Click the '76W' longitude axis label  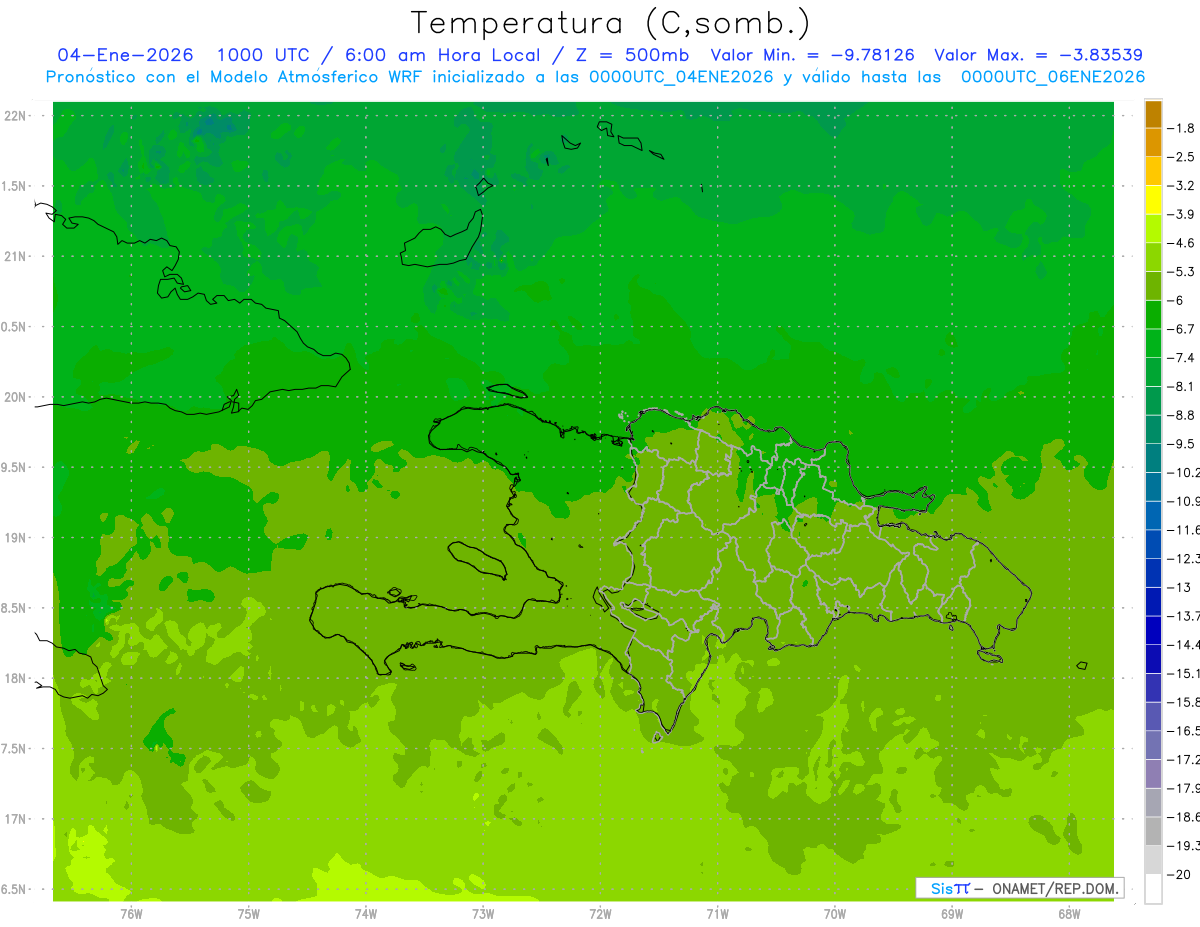tap(131, 914)
